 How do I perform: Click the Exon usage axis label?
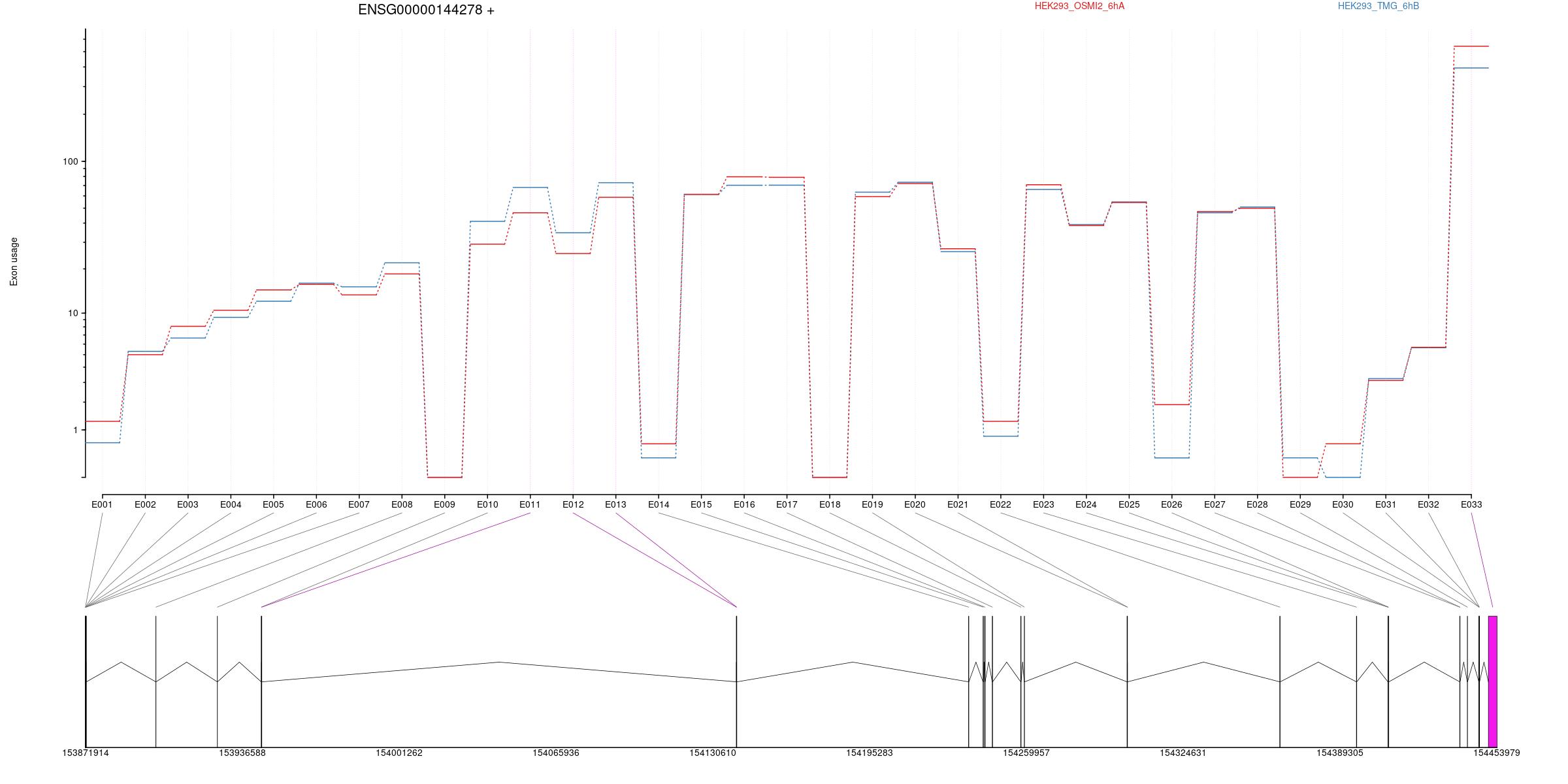14,262
